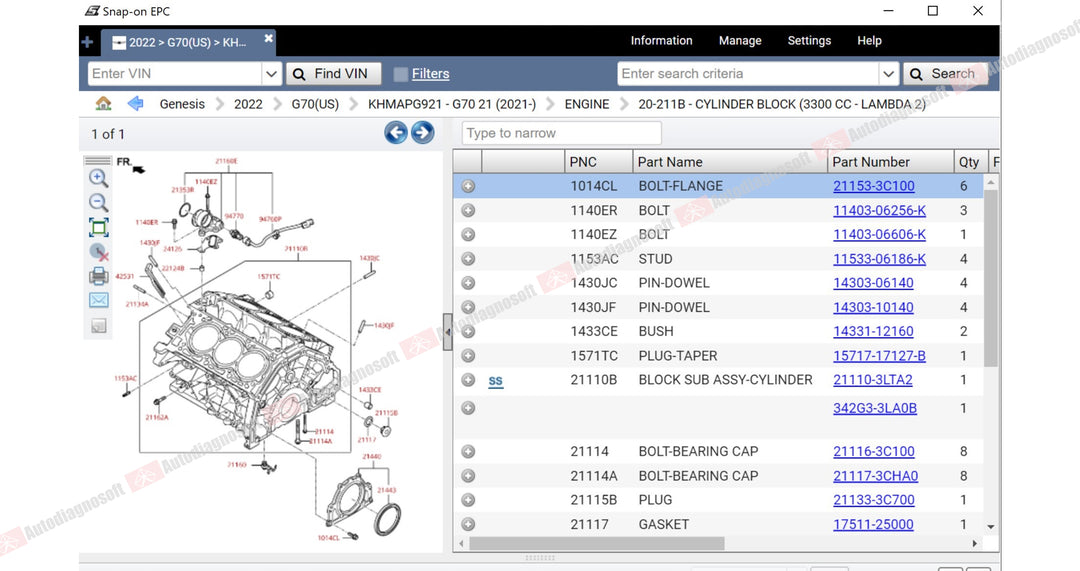Go to next illustration page
The image size is (1080, 571).
point(422,132)
